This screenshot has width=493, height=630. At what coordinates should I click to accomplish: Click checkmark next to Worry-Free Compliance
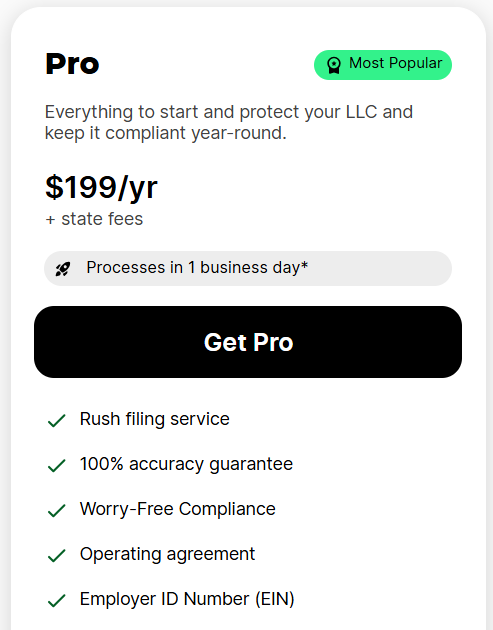pyautogui.click(x=57, y=510)
